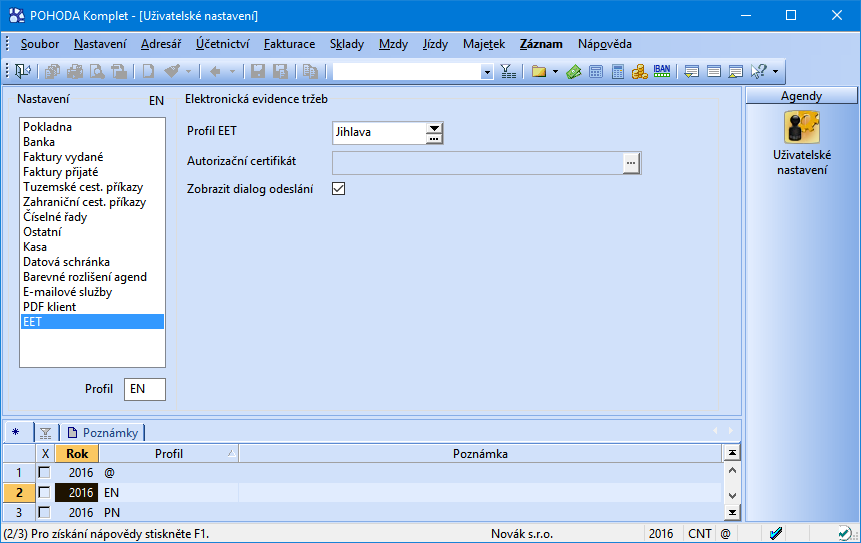Click small ellipsis button under Profil EET arrow
The width and height of the screenshot is (861, 543).
(x=434, y=139)
